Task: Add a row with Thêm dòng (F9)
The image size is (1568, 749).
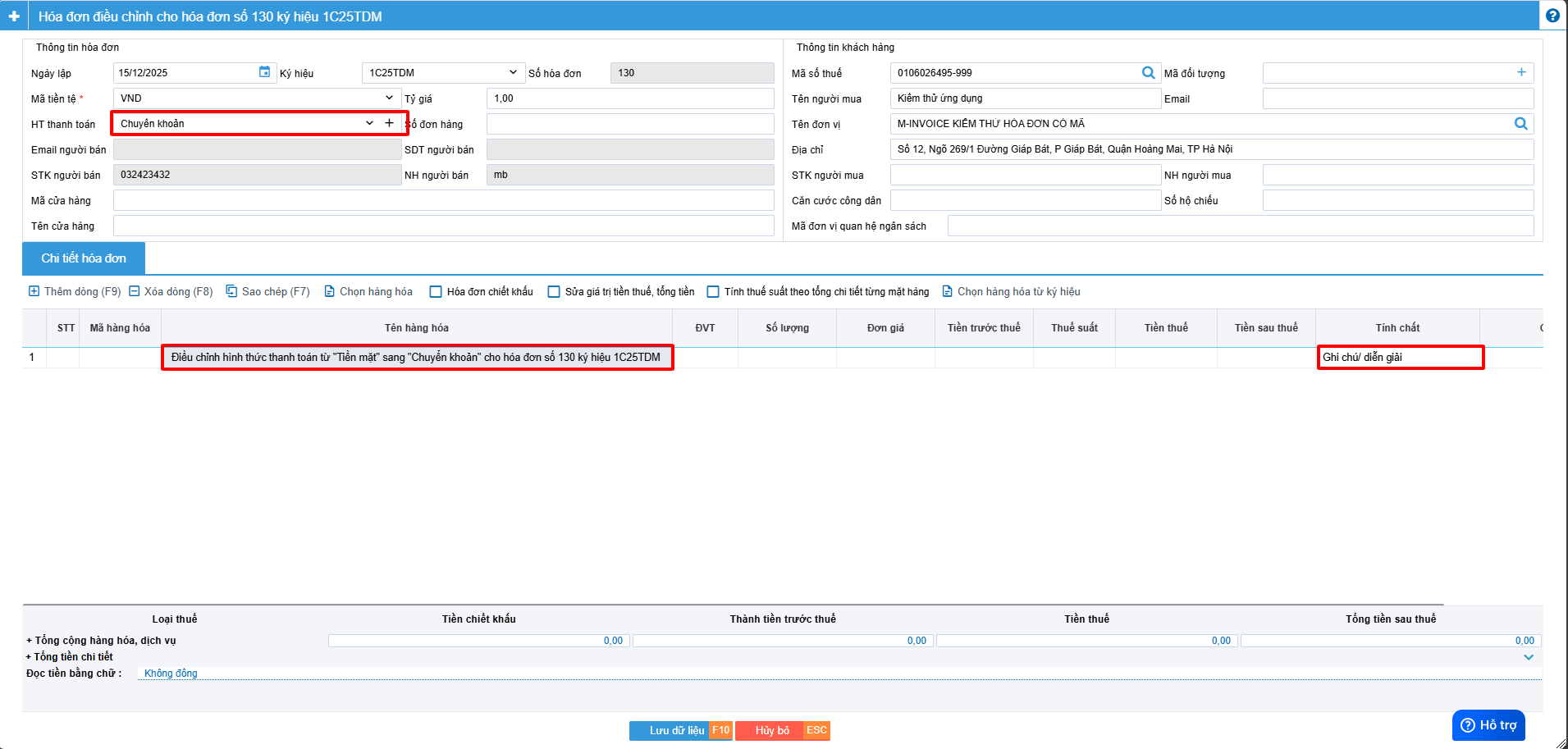Action: pyautogui.click(x=75, y=292)
